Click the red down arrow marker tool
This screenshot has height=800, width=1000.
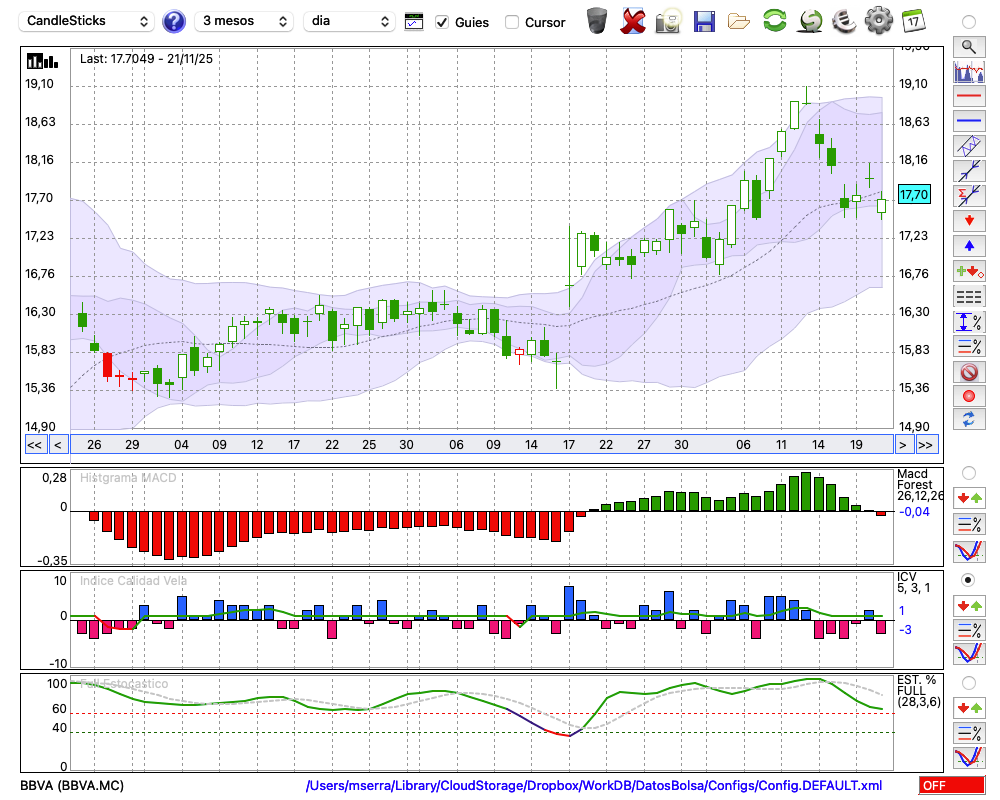tap(968, 220)
